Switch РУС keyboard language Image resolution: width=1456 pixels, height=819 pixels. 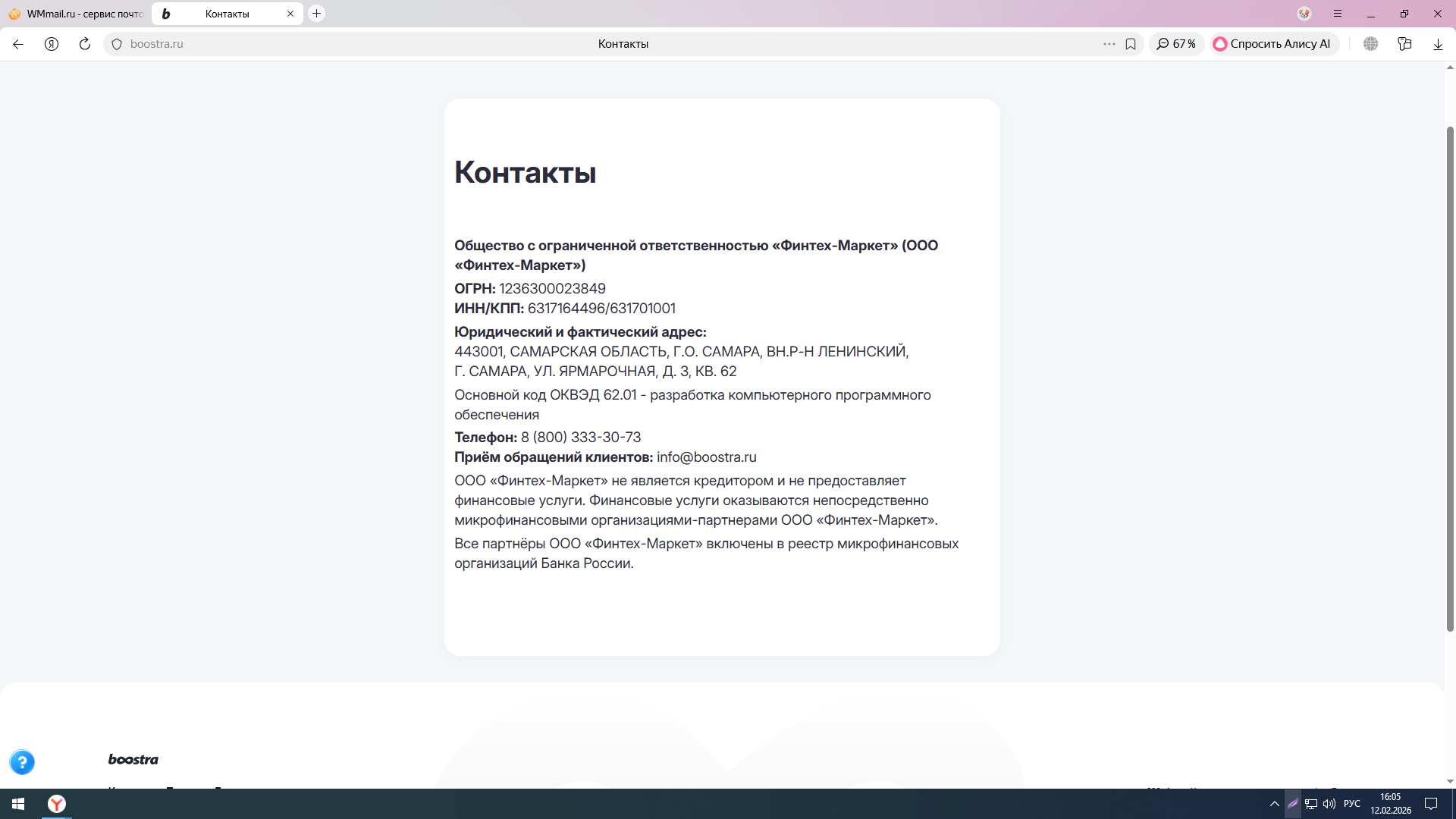tap(1352, 804)
